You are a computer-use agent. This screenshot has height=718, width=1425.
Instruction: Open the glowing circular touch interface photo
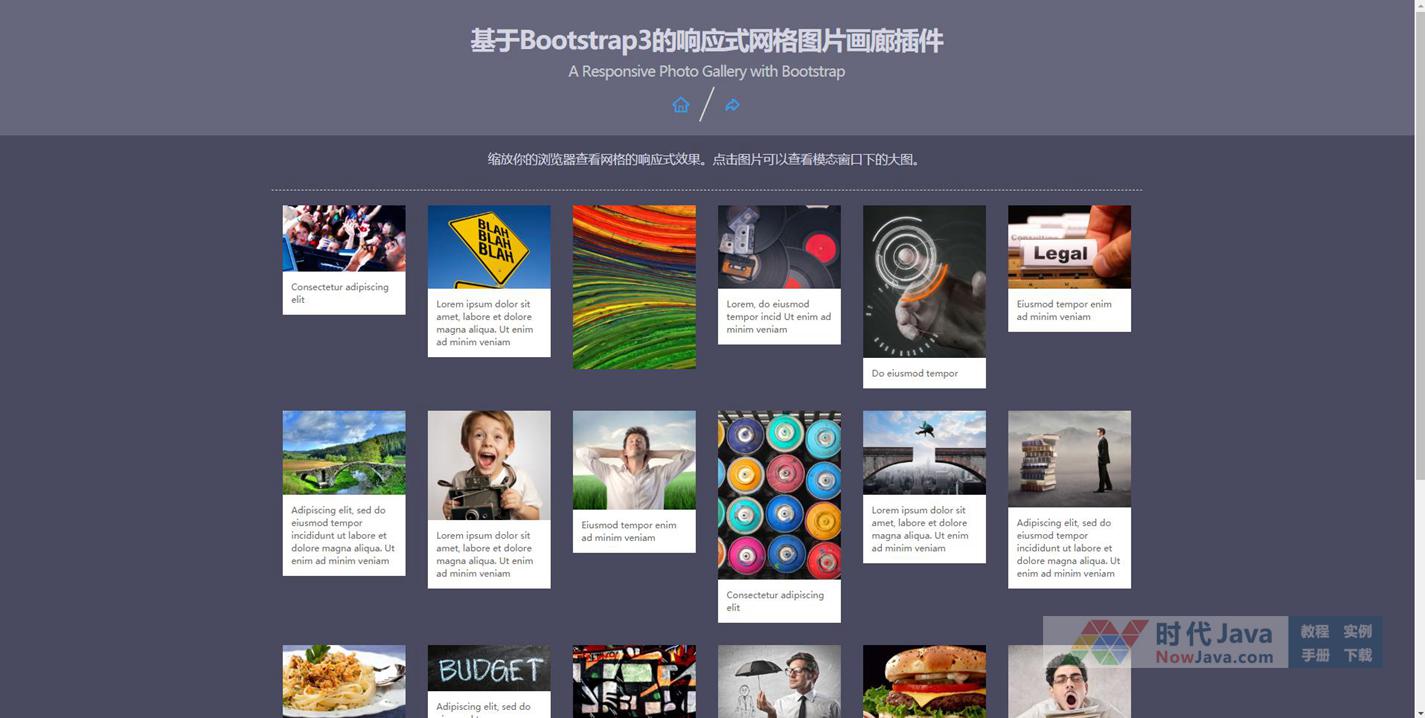[x=924, y=281]
